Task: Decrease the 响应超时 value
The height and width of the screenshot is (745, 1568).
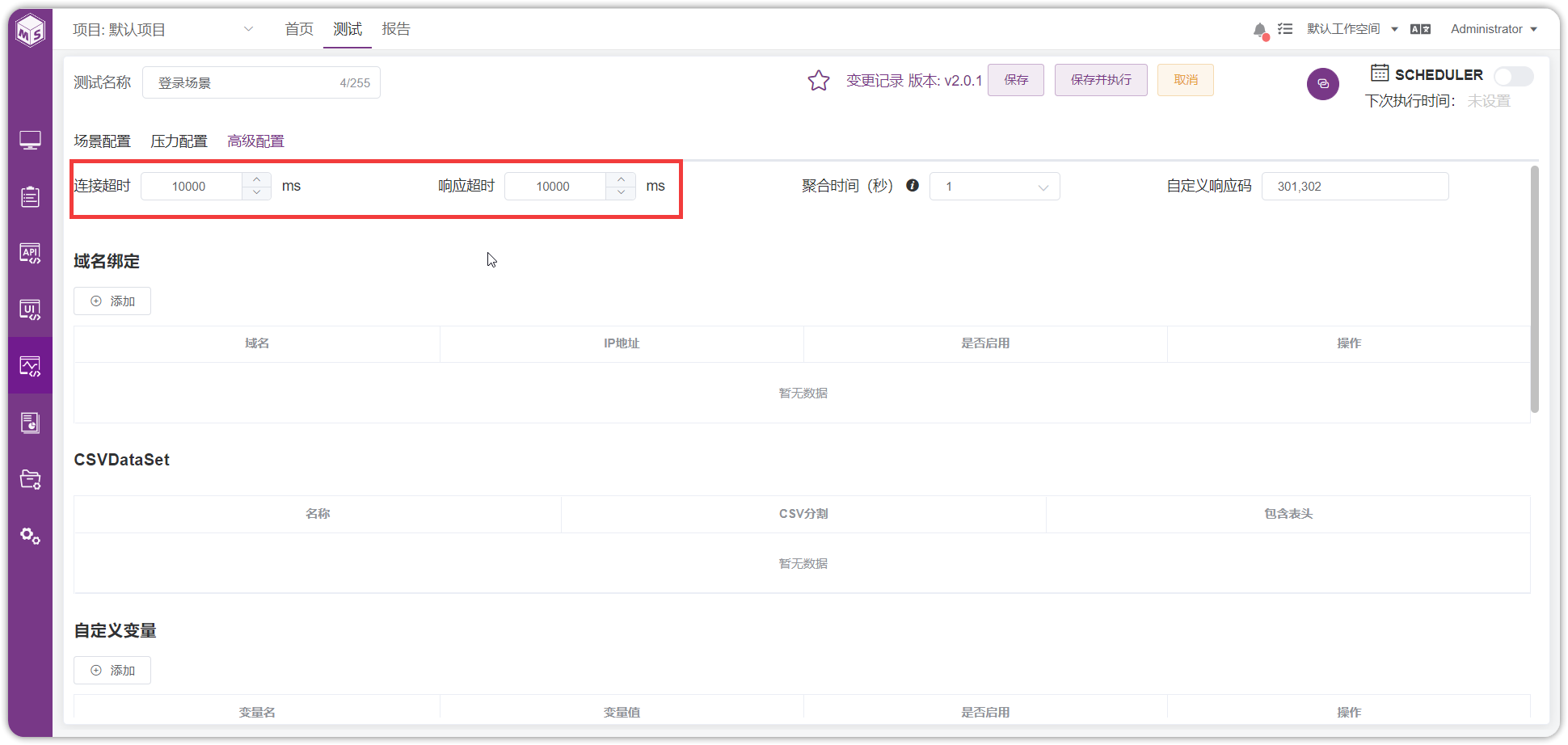Action: [621, 193]
